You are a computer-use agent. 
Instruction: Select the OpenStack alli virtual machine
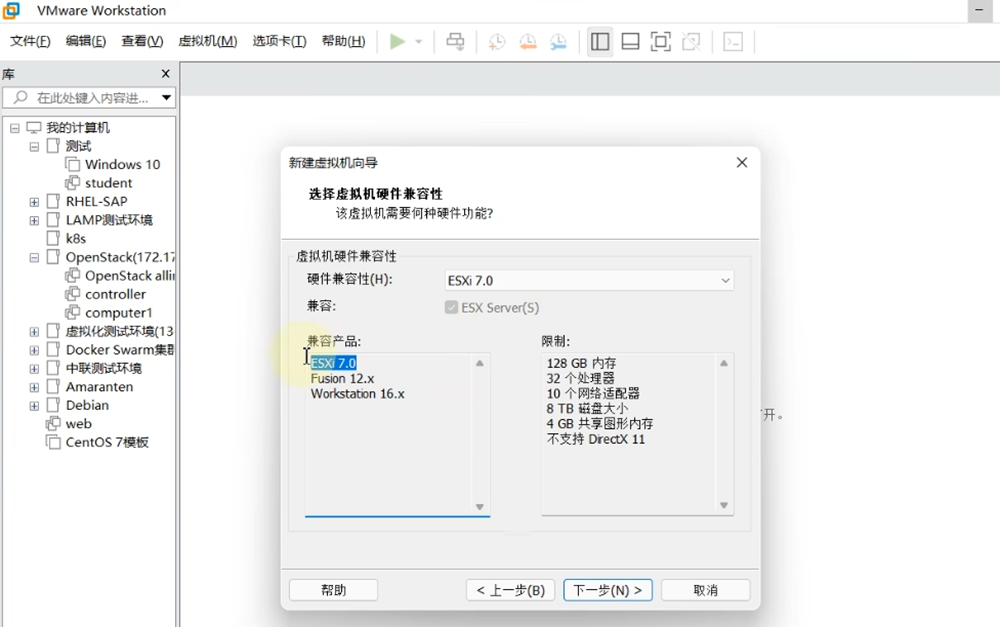point(129,276)
